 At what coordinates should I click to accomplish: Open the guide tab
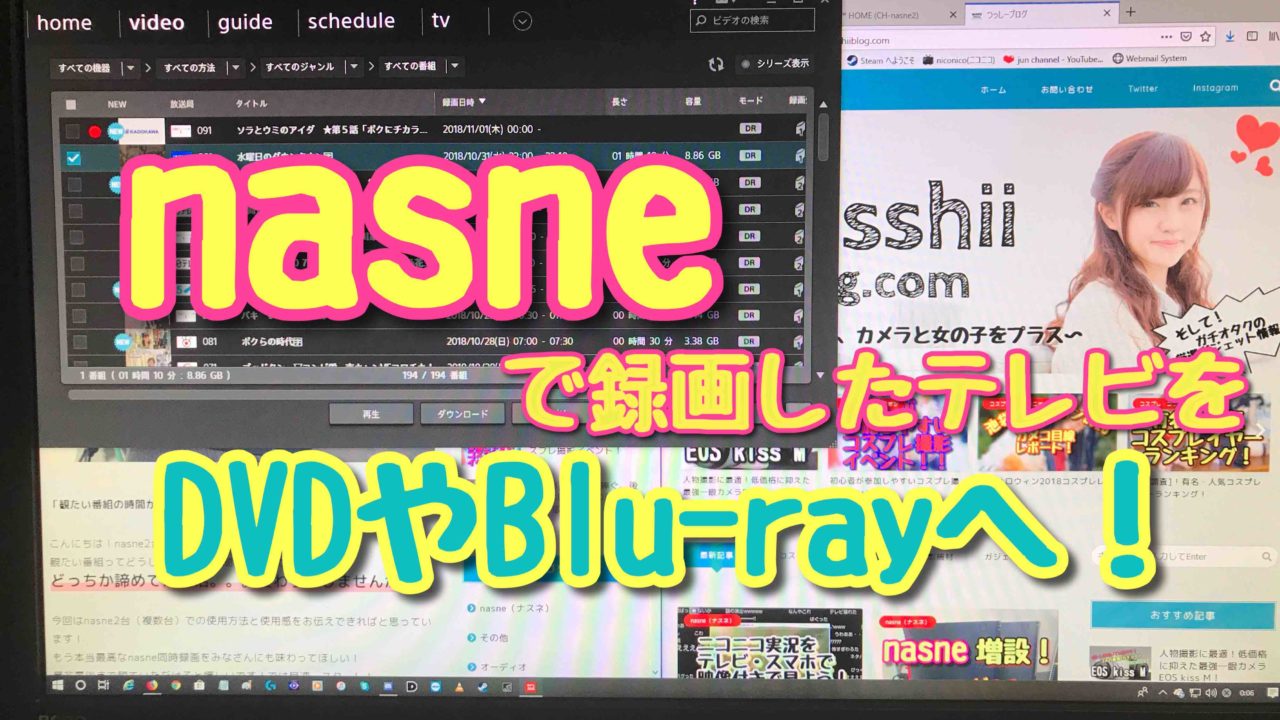click(244, 22)
